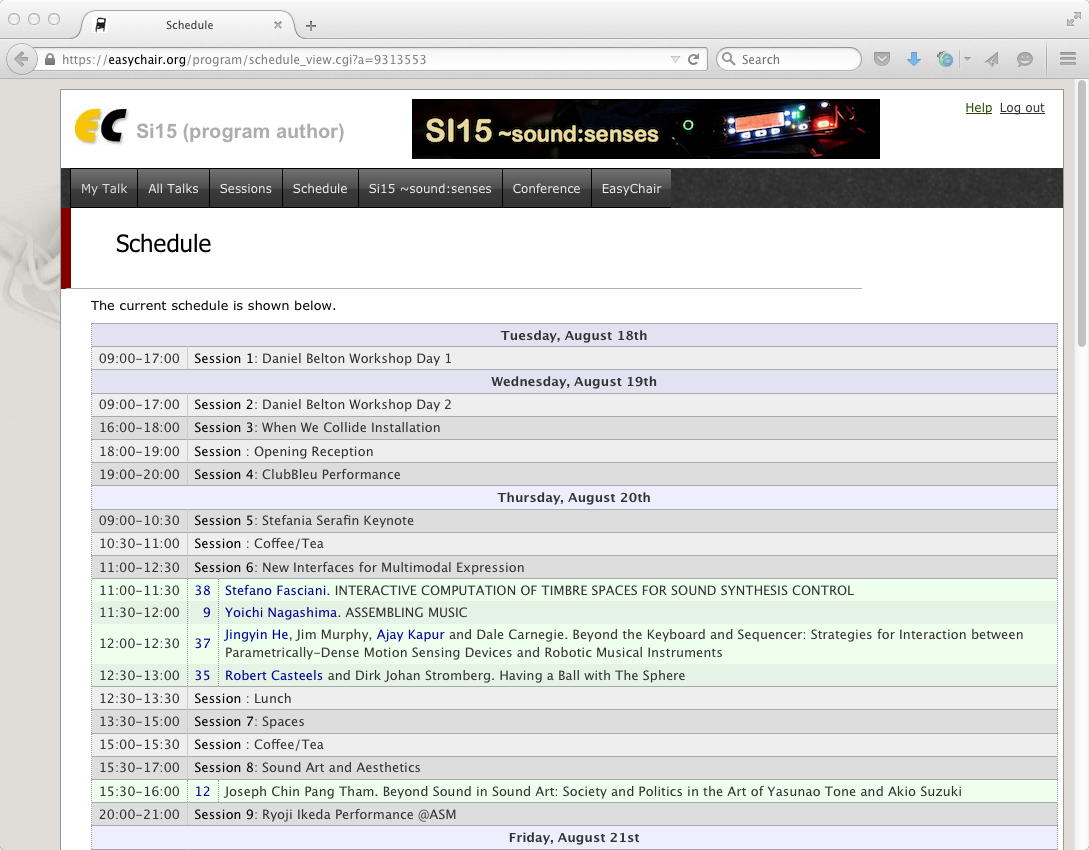This screenshot has height=850, width=1089.
Task: Open the chat bubble icon
Action: pos(1024,59)
